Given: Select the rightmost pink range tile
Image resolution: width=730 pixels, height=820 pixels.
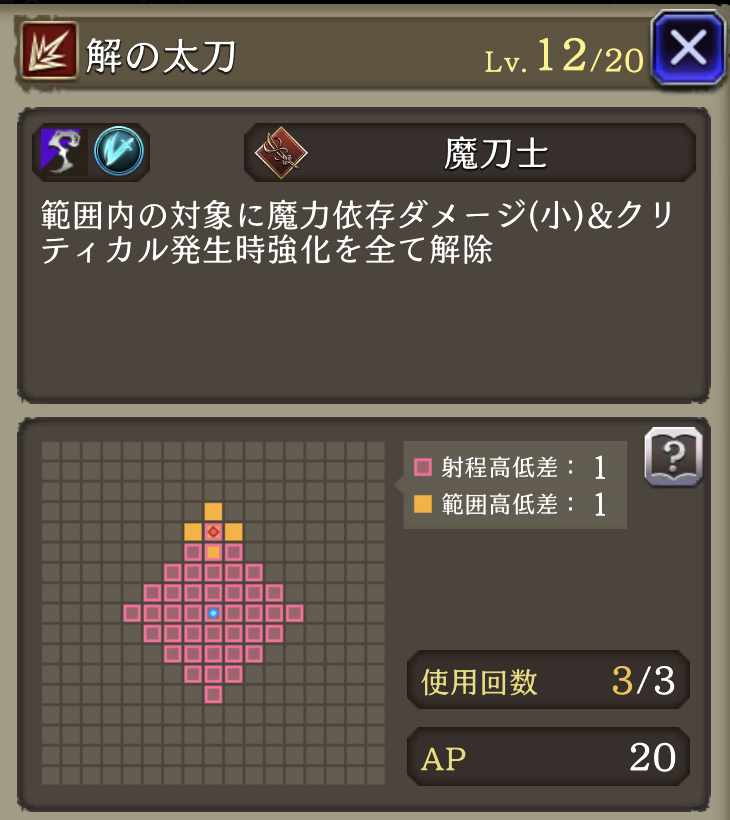Looking at the screenshot, I should coord(294,613).
